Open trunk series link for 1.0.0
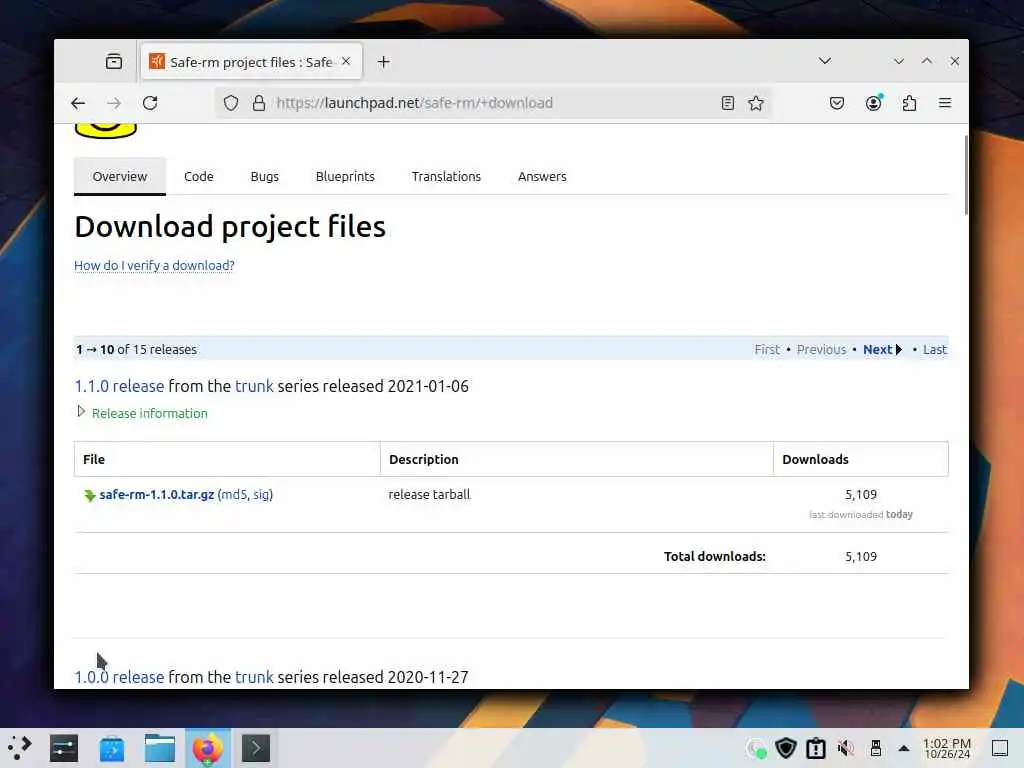The image size is (1024, 768). coord(254,677)
